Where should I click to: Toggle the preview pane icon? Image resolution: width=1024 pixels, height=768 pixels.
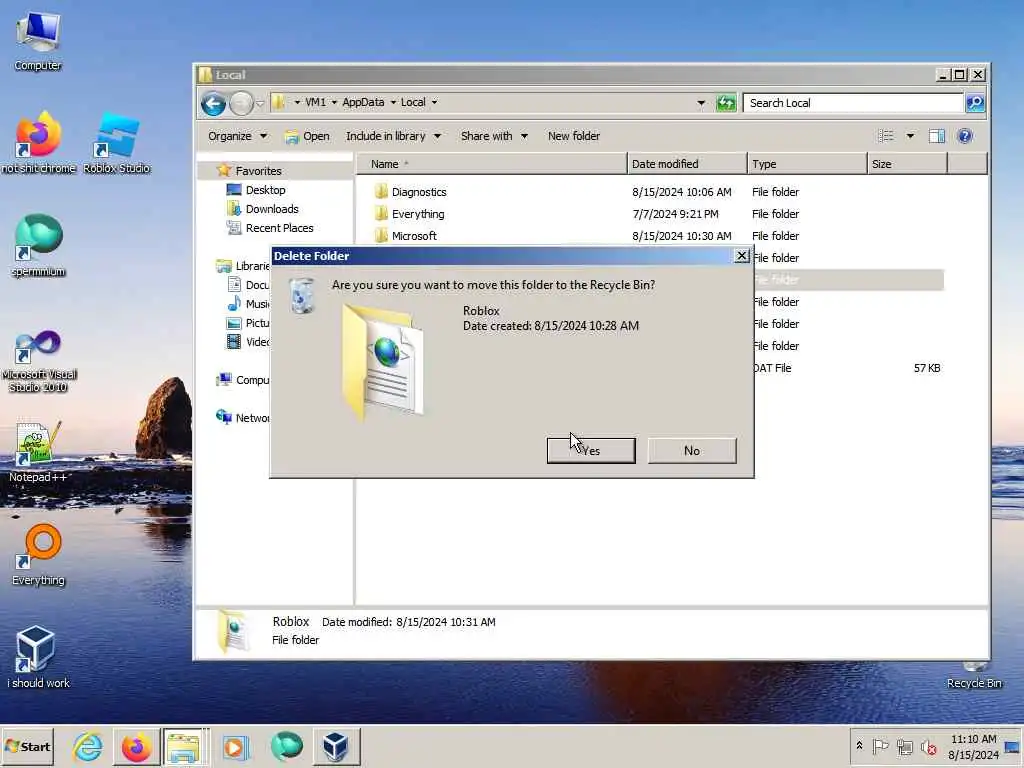point(937,136)
